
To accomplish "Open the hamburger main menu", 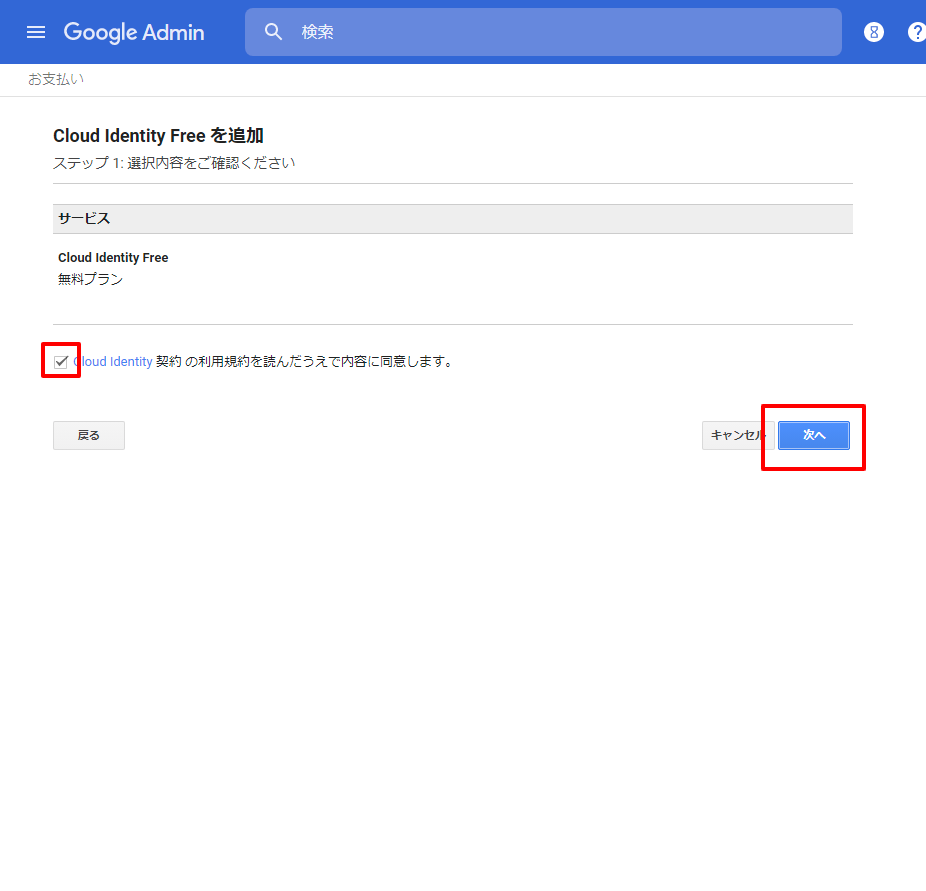I will pos(36,32).
